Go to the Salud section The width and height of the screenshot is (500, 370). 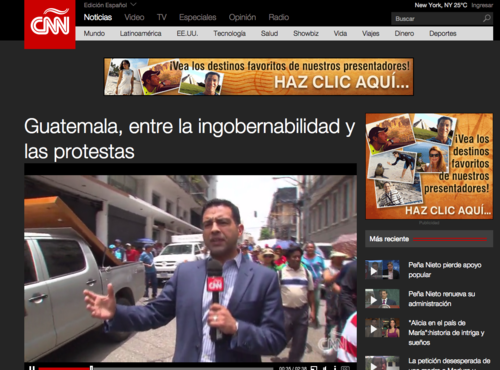269,33
